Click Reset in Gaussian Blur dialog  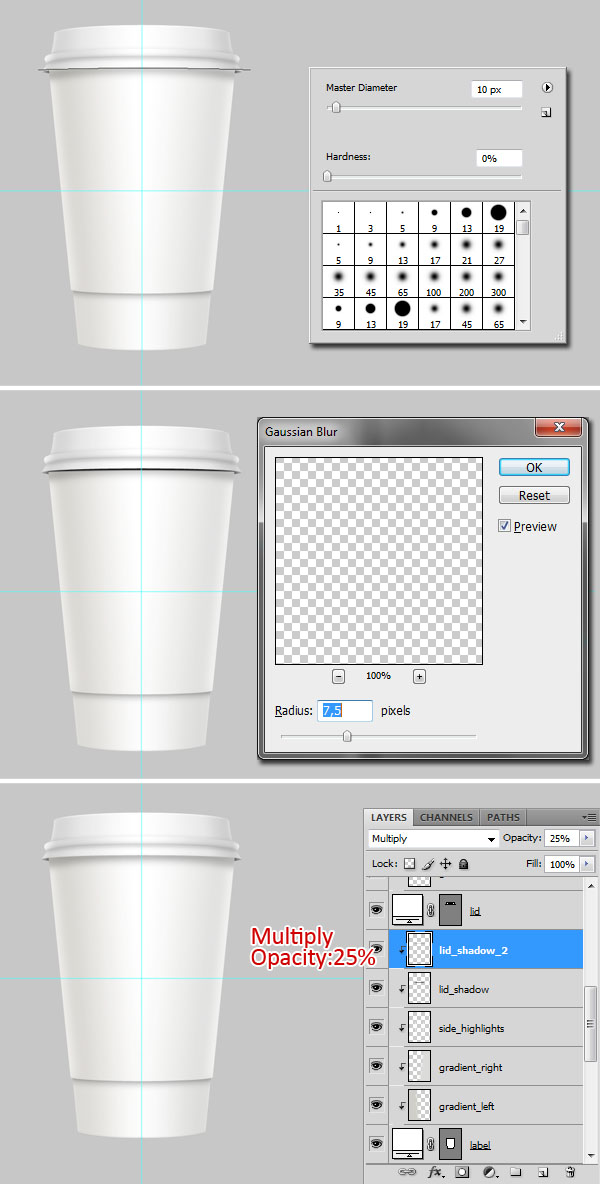[534, 495]
